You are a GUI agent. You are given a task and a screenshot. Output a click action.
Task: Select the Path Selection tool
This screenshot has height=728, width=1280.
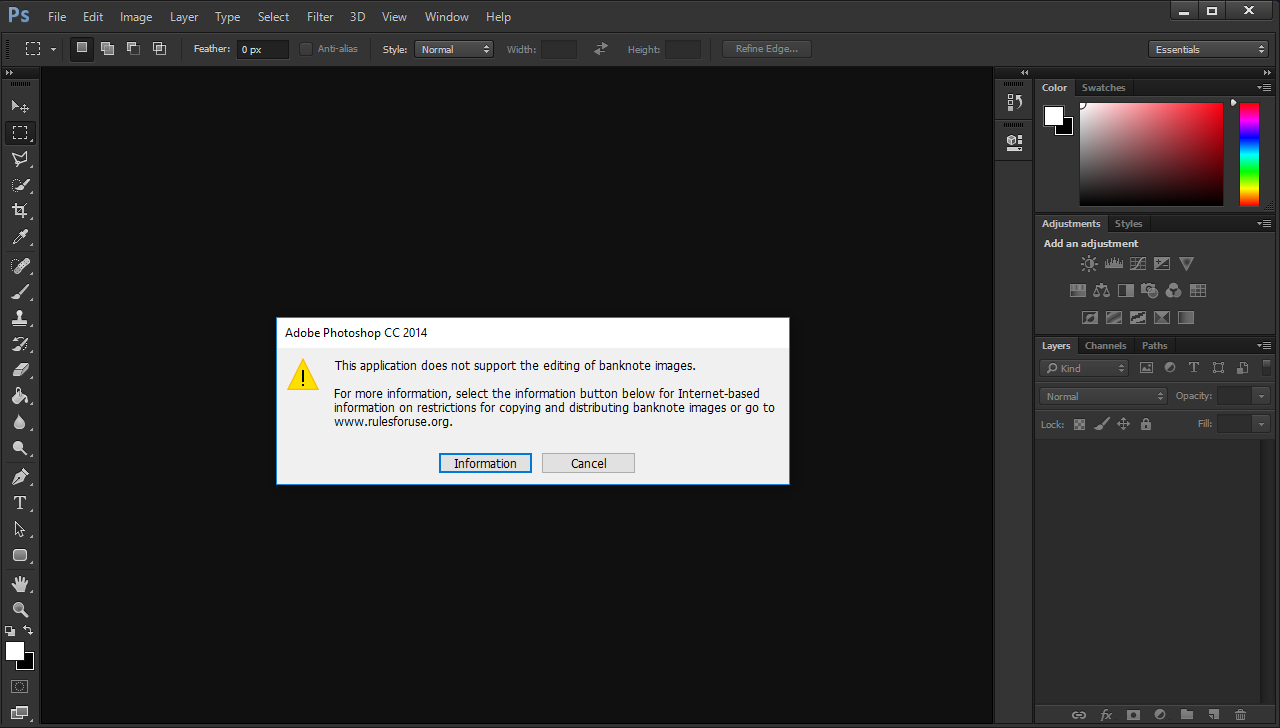20,529
